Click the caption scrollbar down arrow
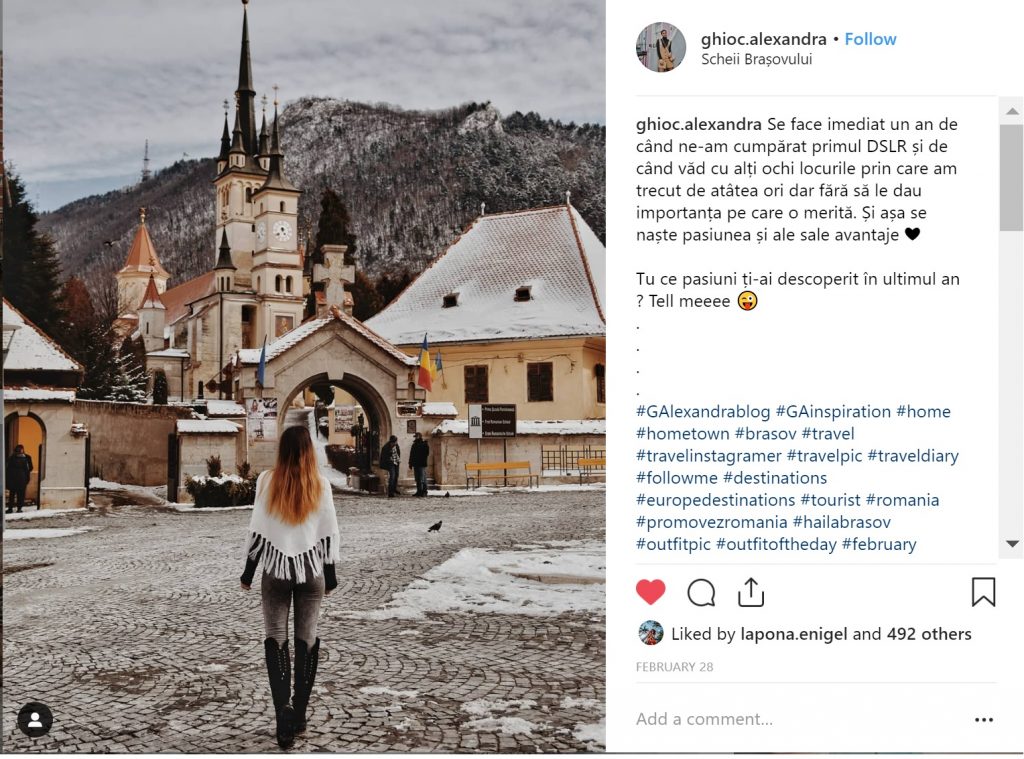Viewport: 1024px width, 759px height. click(1012, 543)
